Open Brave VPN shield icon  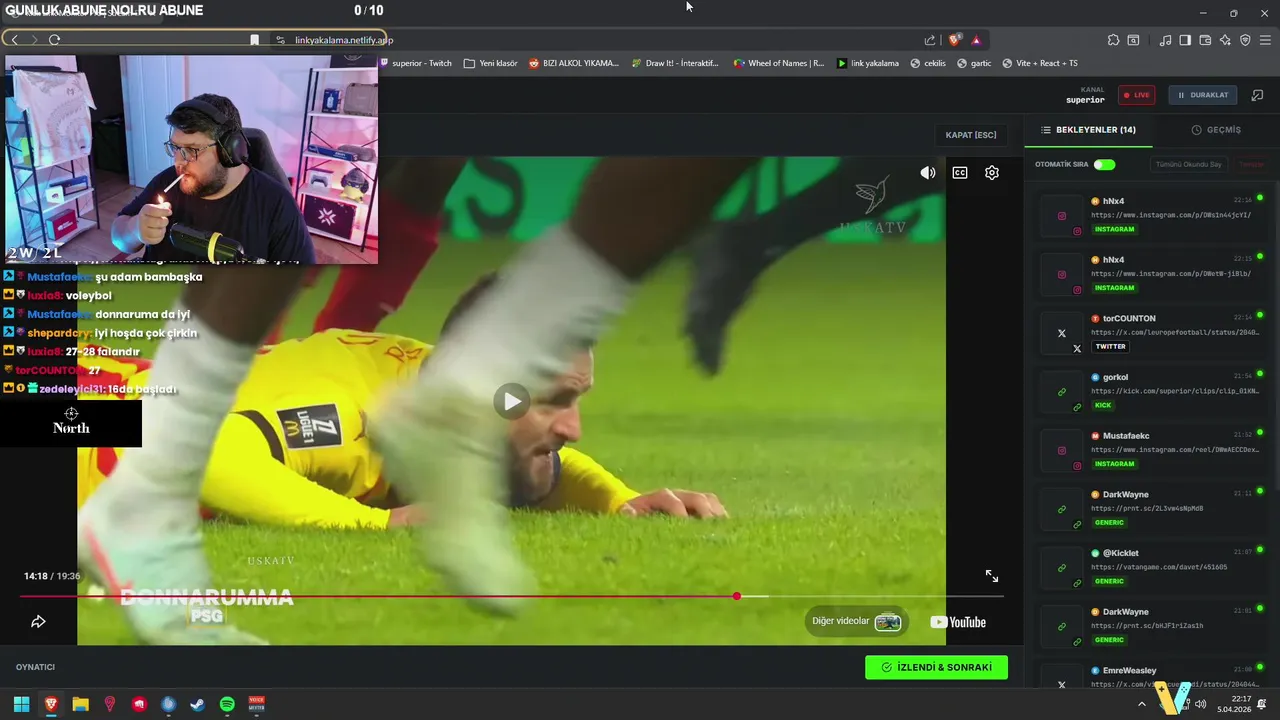1245,40
